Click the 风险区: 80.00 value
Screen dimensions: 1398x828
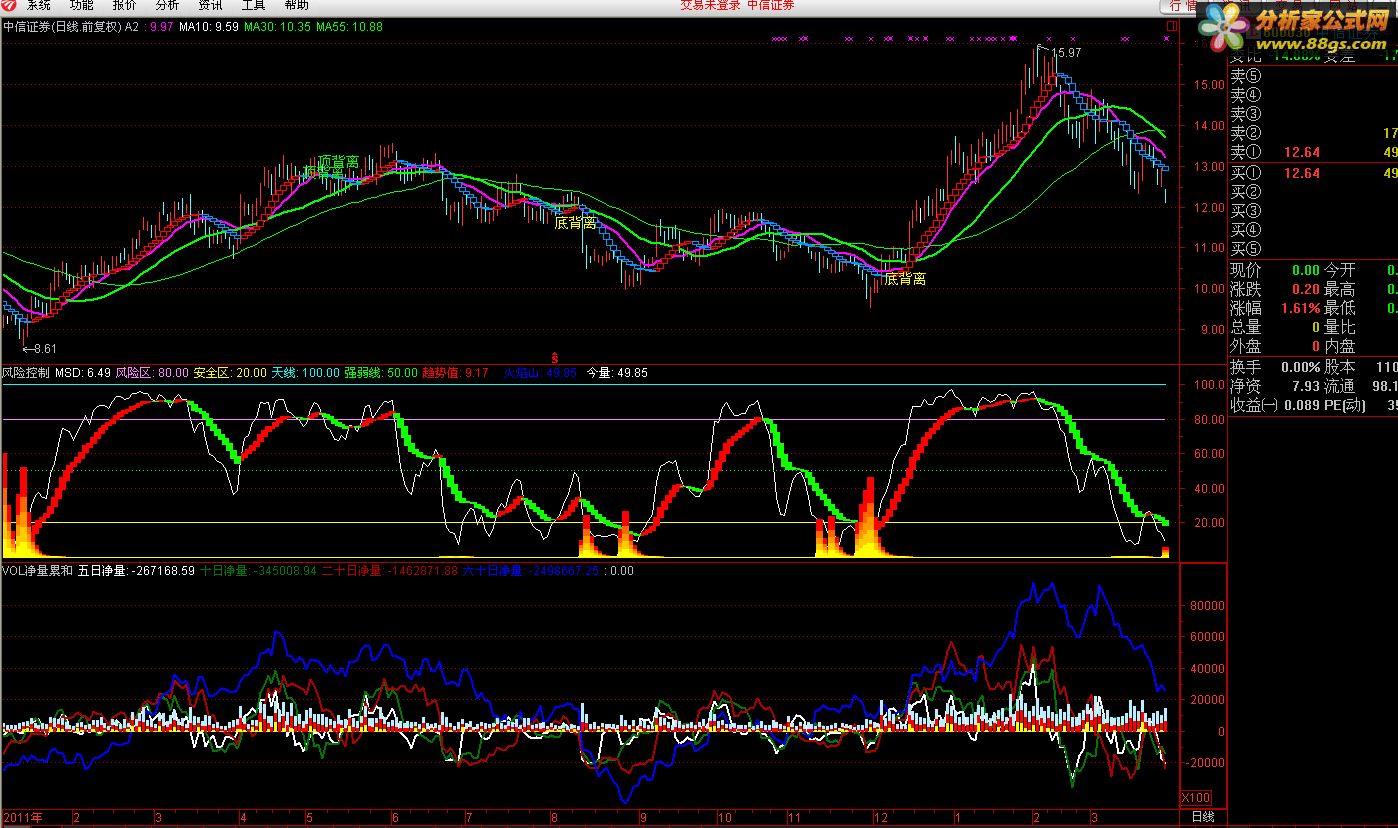tap(152, 373)
